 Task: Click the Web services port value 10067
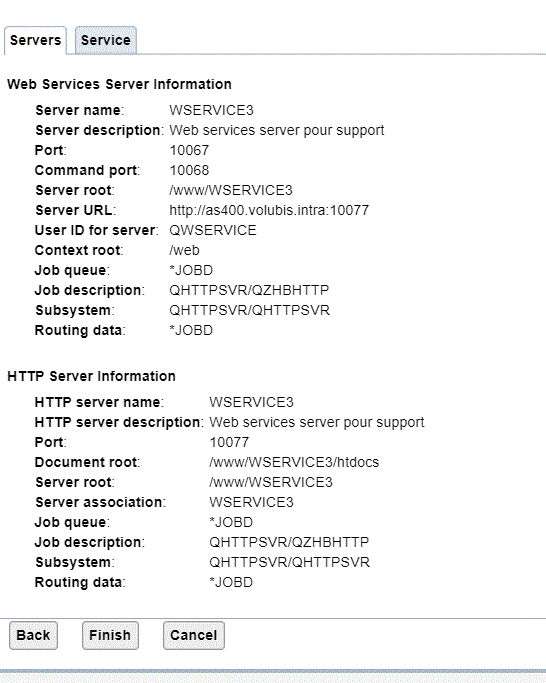pyautogui.click(x=189, y=150)
